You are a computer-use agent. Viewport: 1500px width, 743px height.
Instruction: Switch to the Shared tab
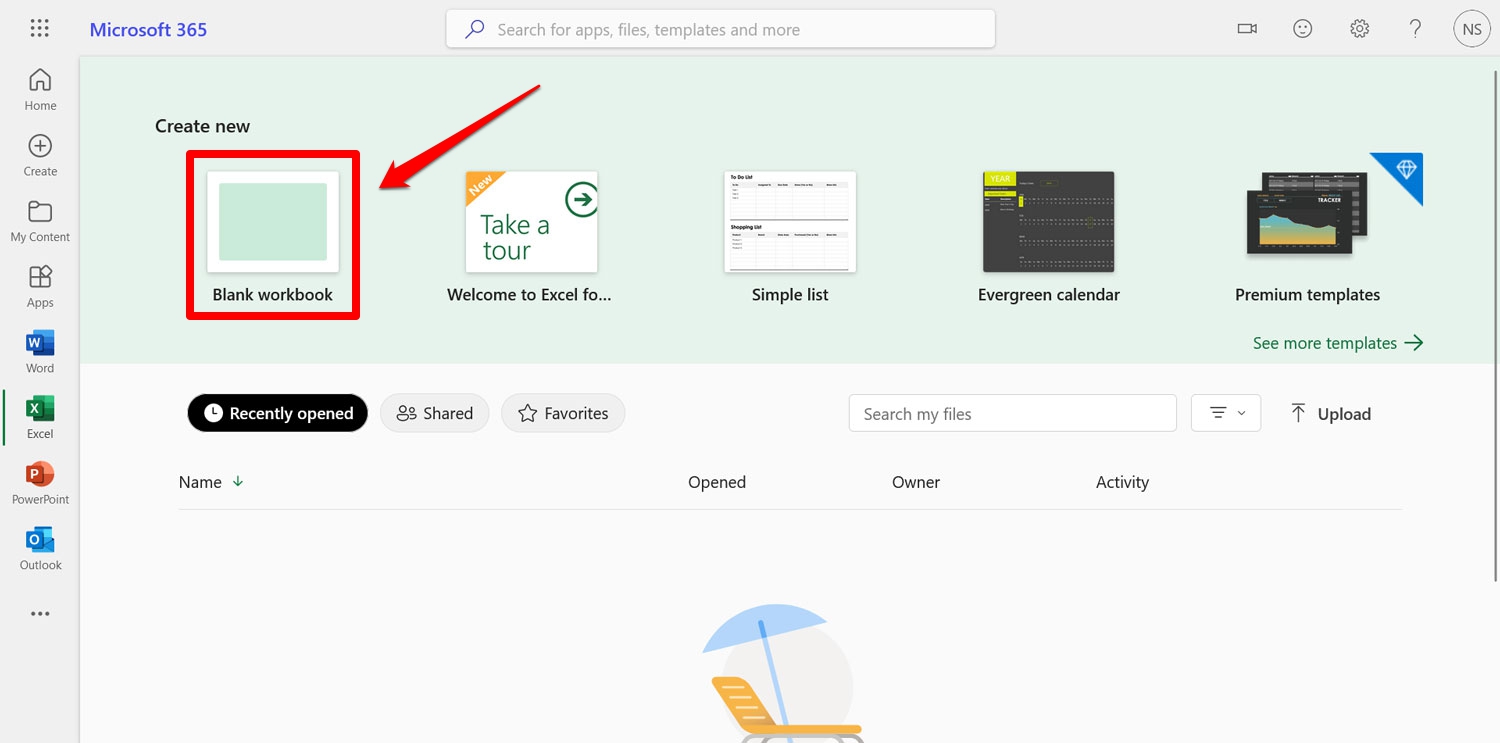434,413
